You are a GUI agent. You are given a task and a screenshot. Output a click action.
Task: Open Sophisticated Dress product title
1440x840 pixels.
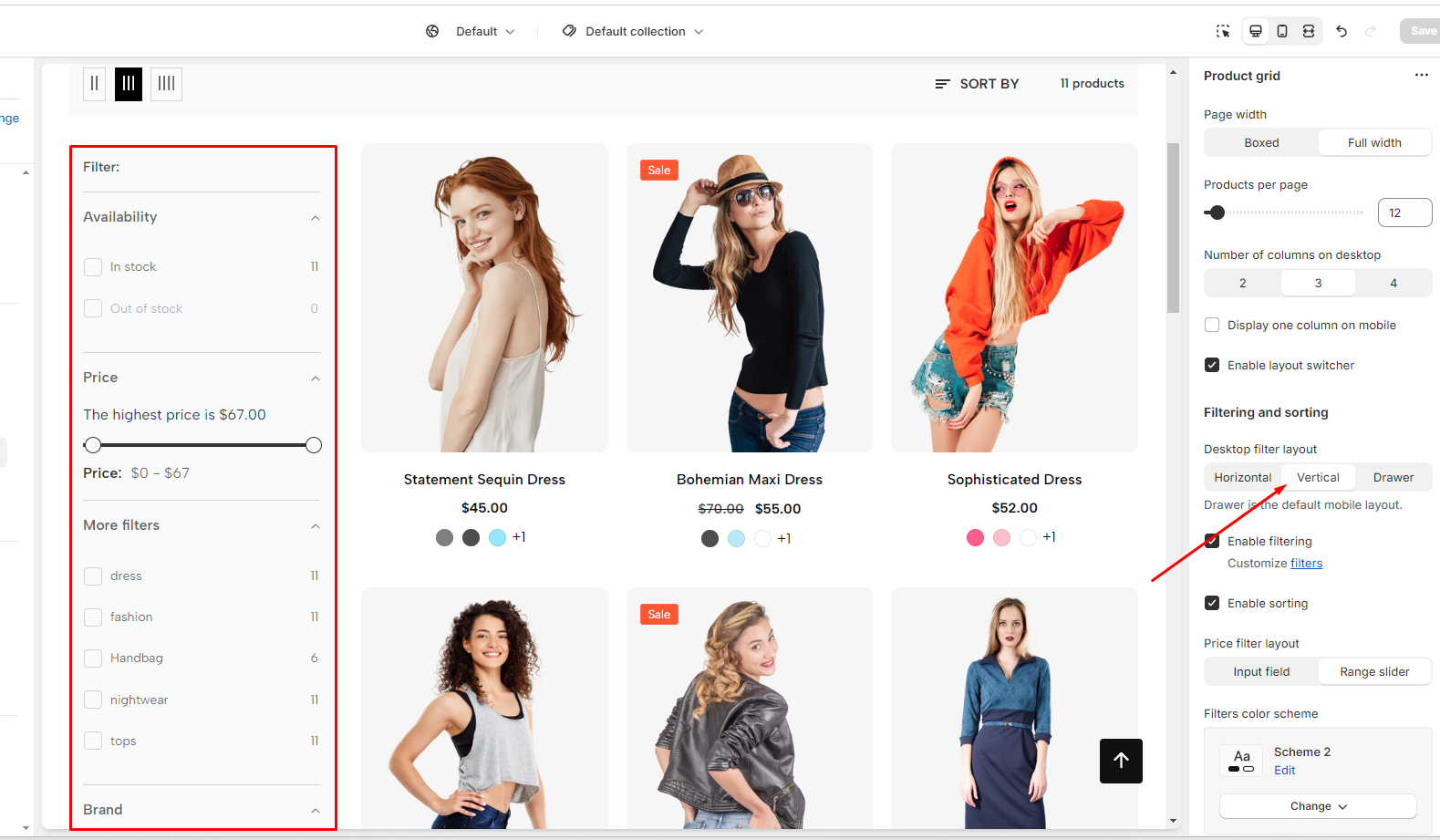coord(1014,480)
